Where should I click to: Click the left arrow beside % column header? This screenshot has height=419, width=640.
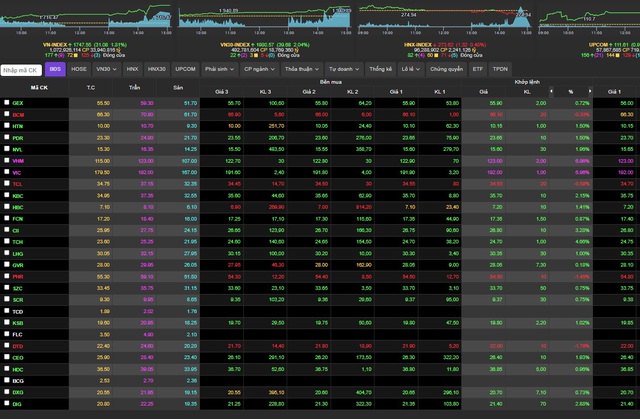549,91
